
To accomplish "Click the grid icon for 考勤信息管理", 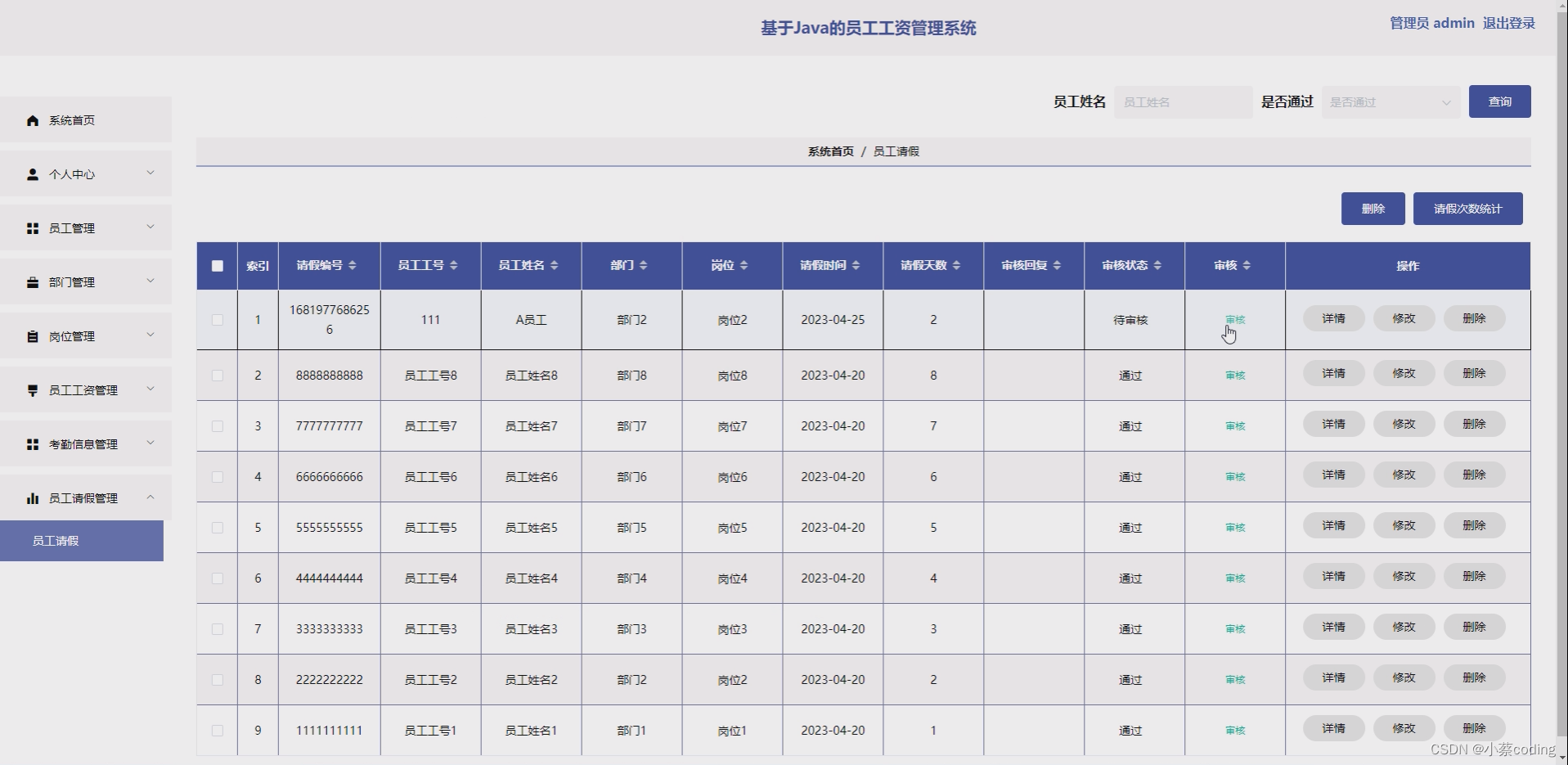I will click(33, 444).
